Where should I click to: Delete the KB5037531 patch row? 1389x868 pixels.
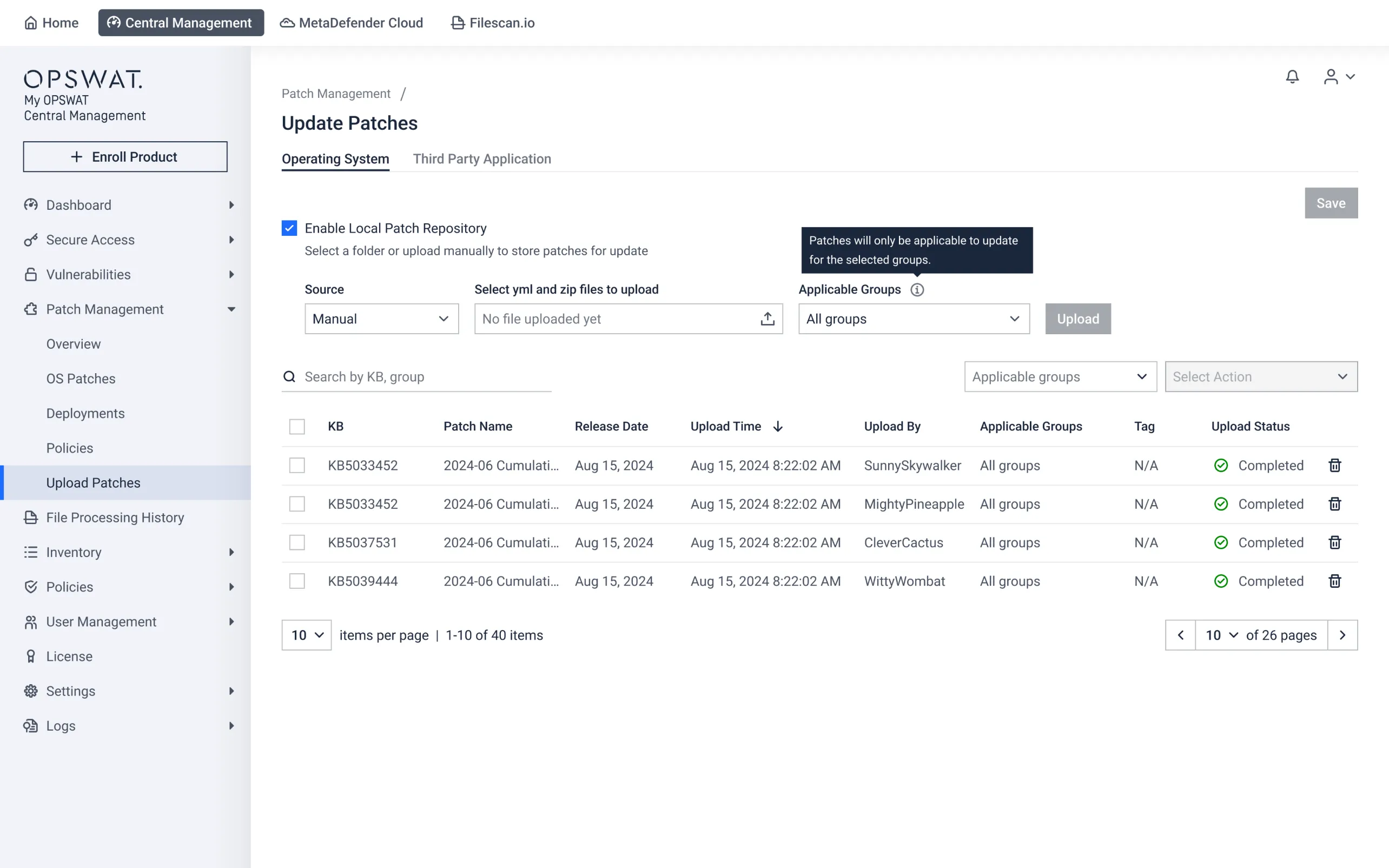click(1334, 542)
